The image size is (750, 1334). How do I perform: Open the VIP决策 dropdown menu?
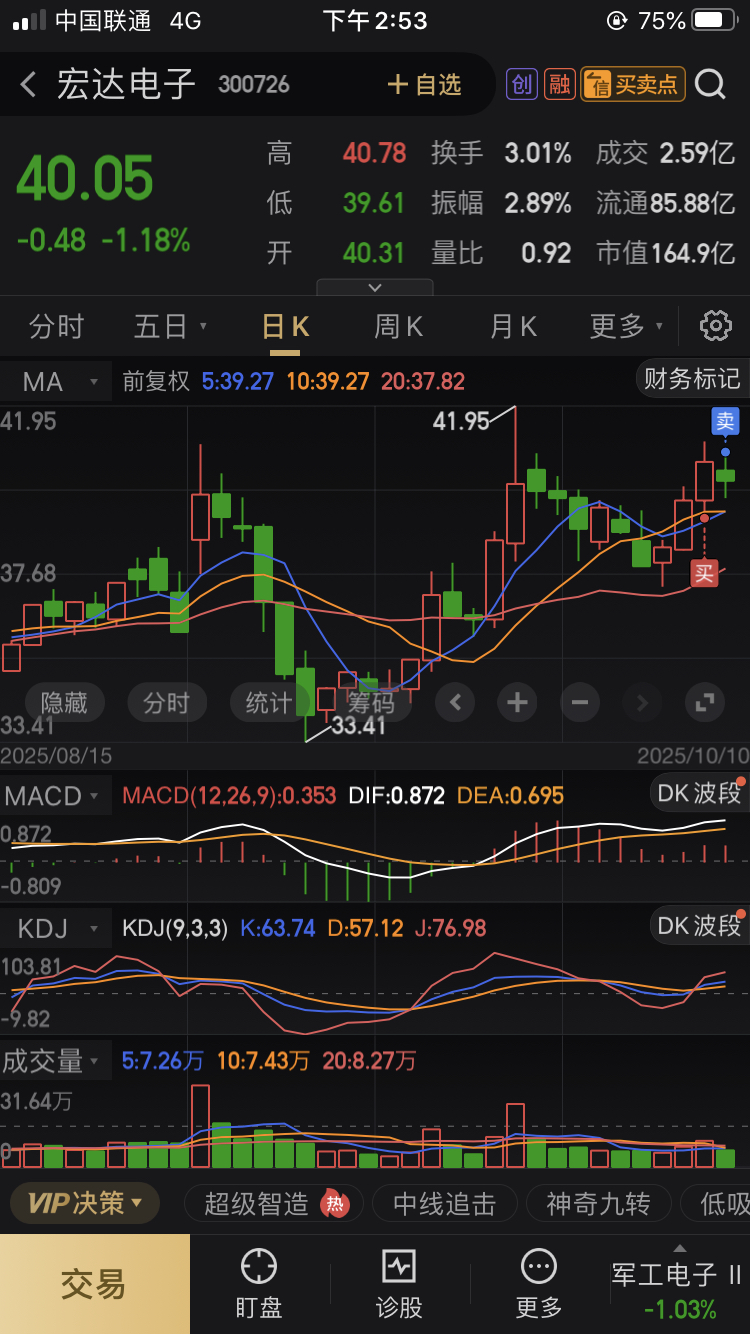pyautogui.click(x=85, y=1203)
